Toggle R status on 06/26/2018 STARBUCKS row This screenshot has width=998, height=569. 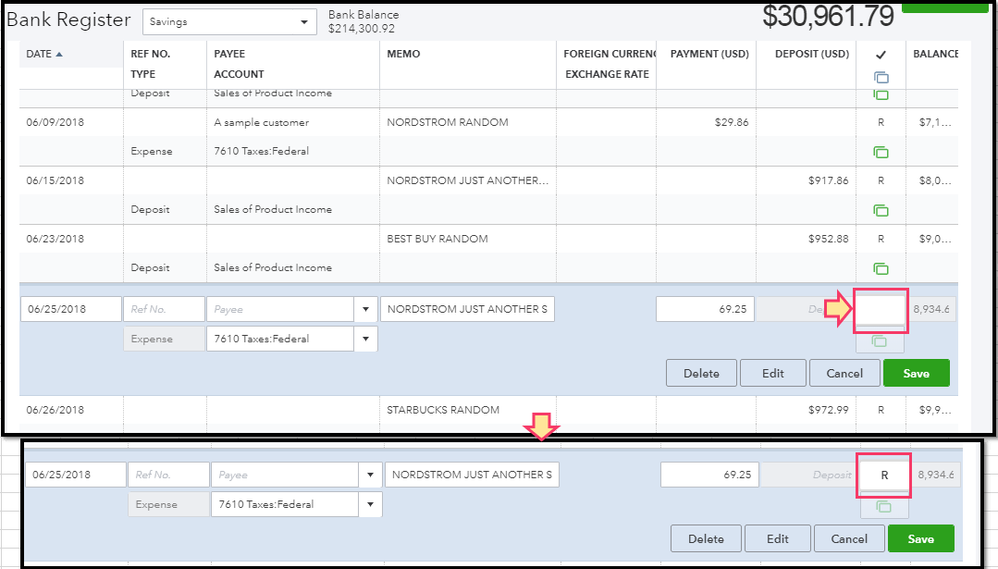point(881,411)
